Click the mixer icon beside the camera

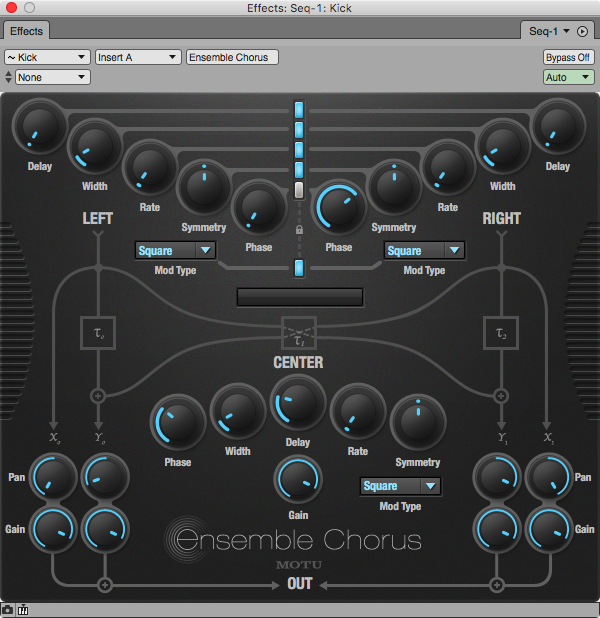(x=23, y=609)
